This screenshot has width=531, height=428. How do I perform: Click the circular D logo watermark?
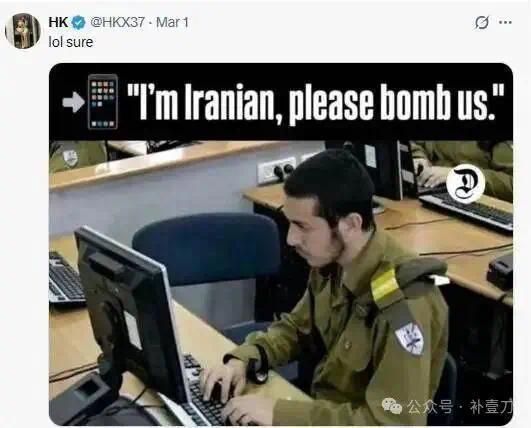click(465, 184)
